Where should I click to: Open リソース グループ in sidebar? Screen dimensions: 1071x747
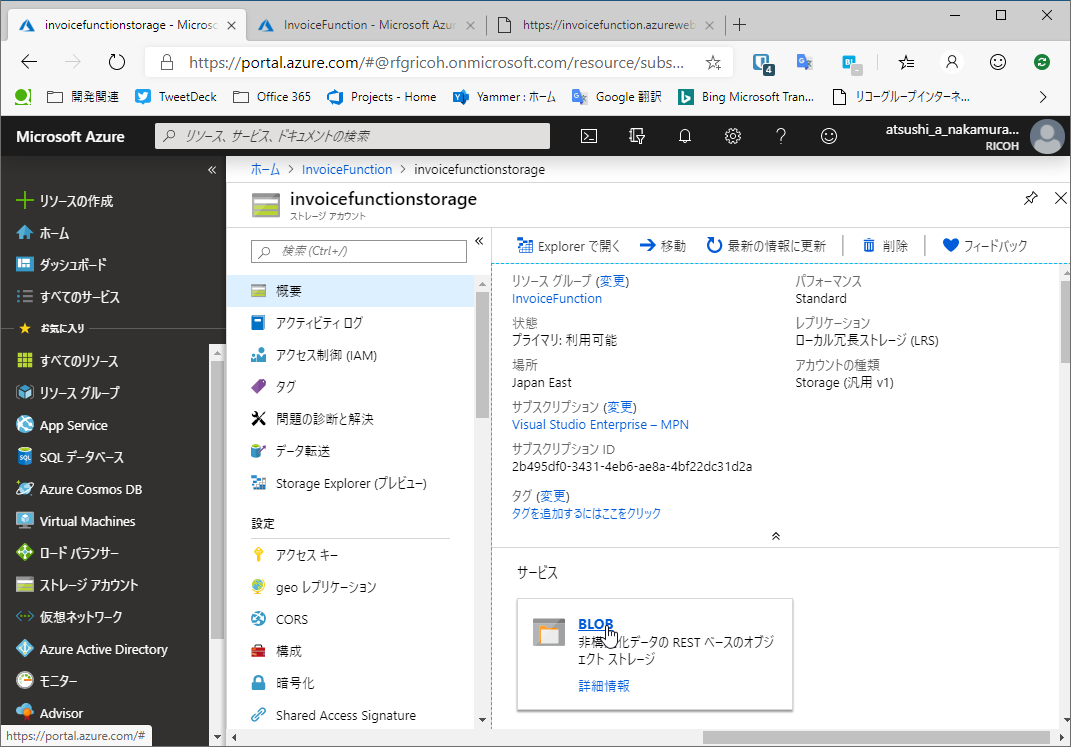pos(68,393)
